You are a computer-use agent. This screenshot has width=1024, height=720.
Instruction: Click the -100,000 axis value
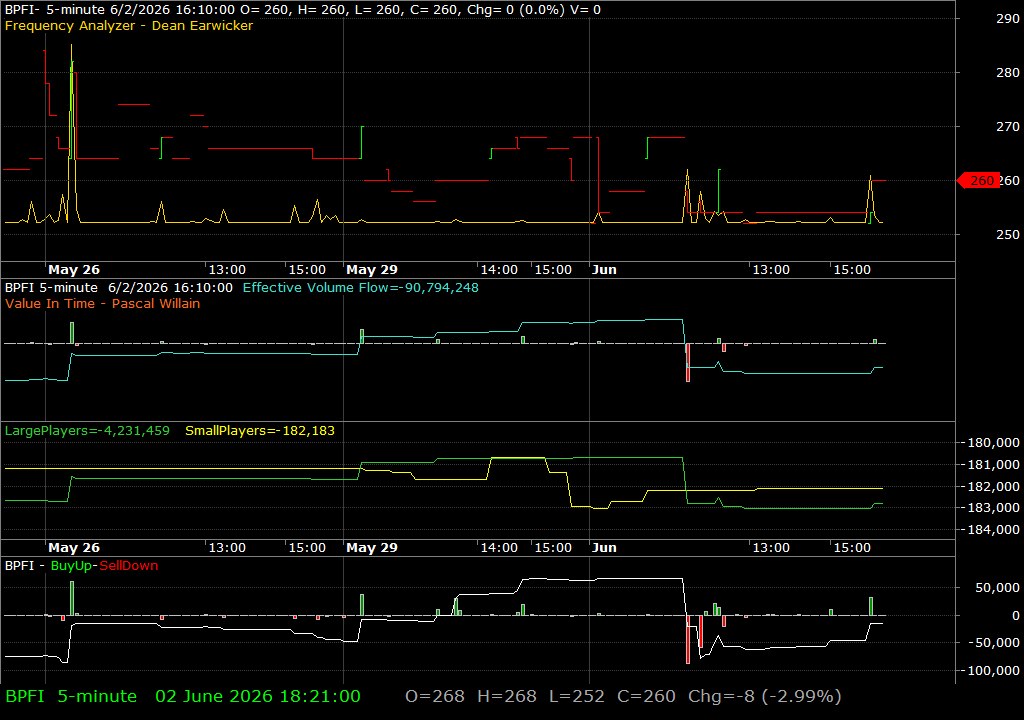point(991,670)
